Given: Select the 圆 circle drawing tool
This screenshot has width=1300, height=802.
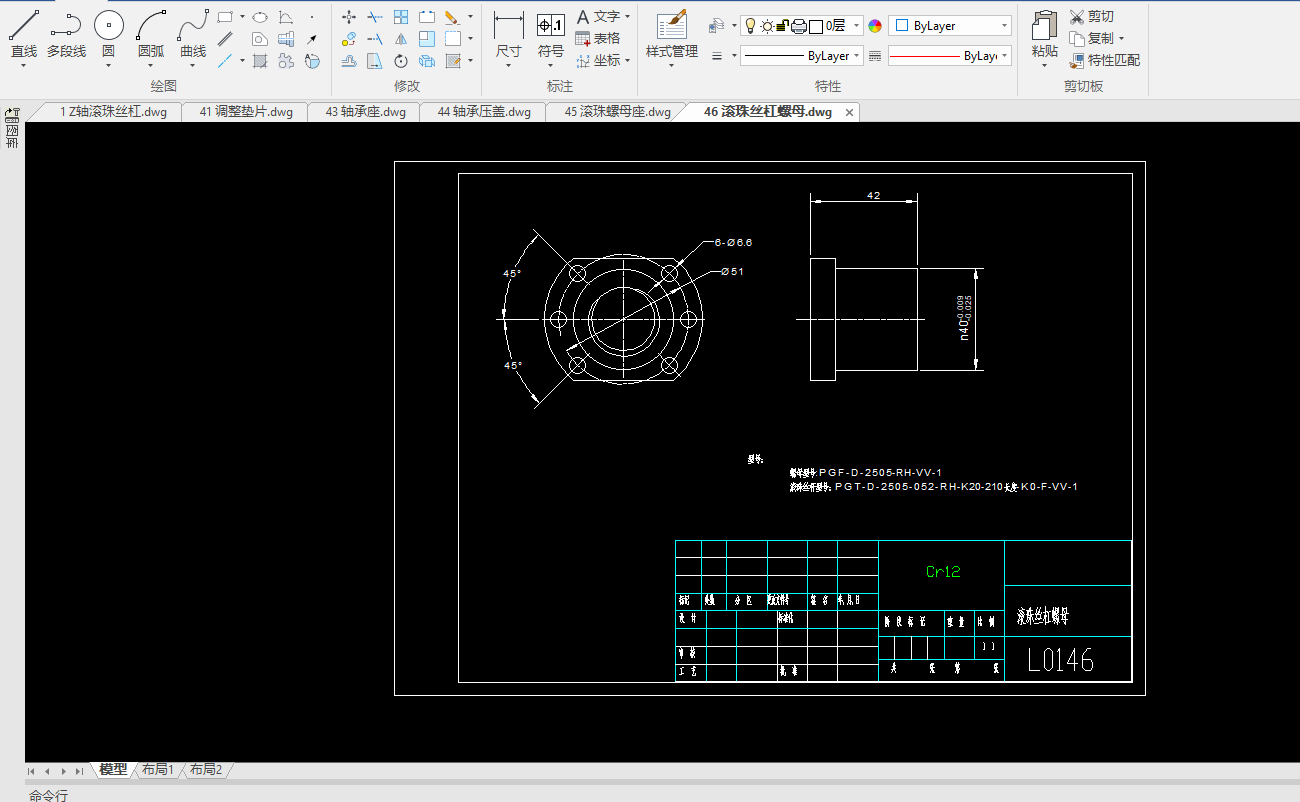Looking at the screenshot, I should tap(108, 26).
